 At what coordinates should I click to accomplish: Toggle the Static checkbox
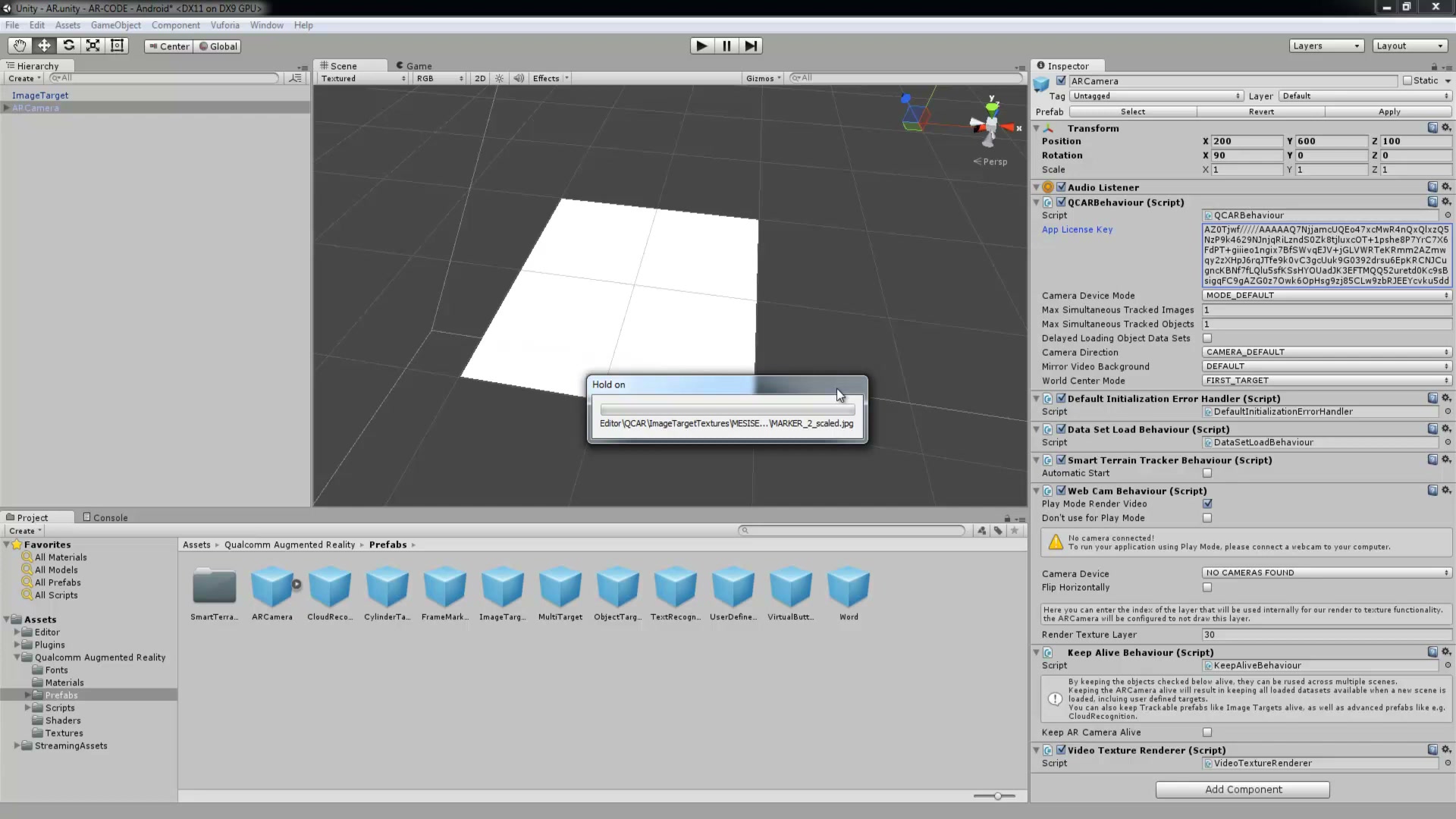pos(1407,80)
